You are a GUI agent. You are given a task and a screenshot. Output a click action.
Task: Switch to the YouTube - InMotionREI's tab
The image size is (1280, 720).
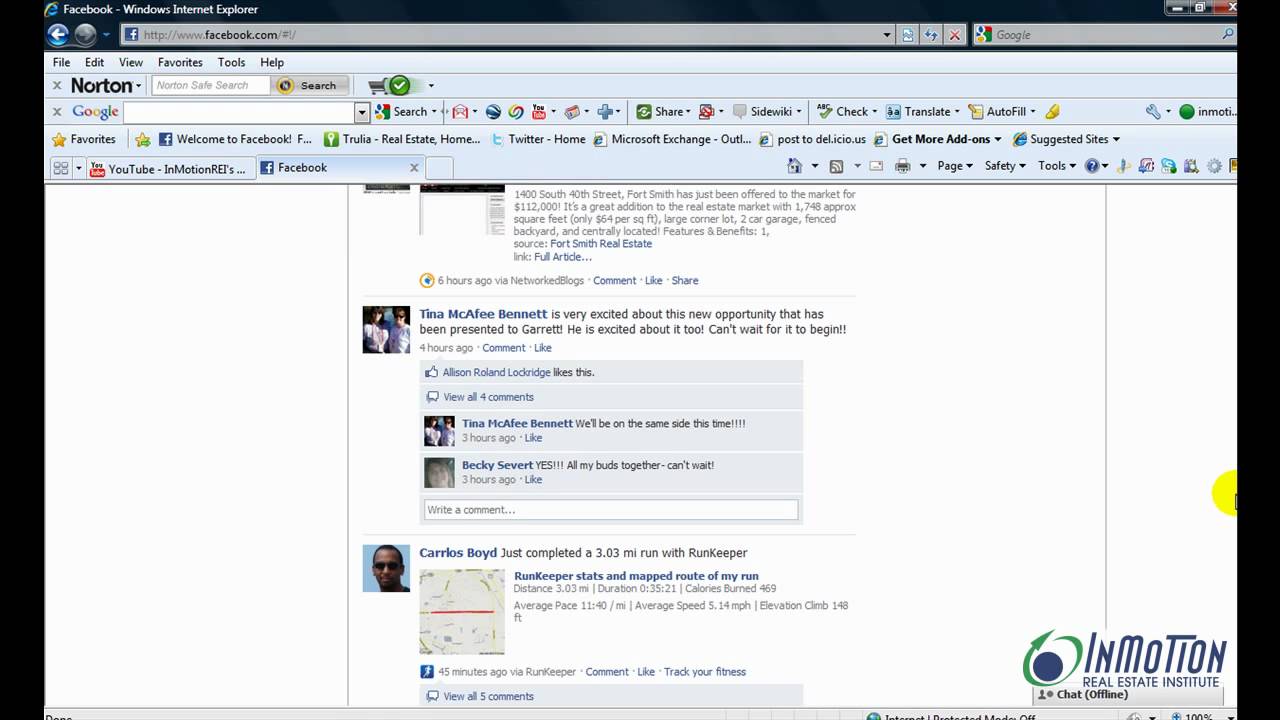pyautogui.click(x=169, y=168)
